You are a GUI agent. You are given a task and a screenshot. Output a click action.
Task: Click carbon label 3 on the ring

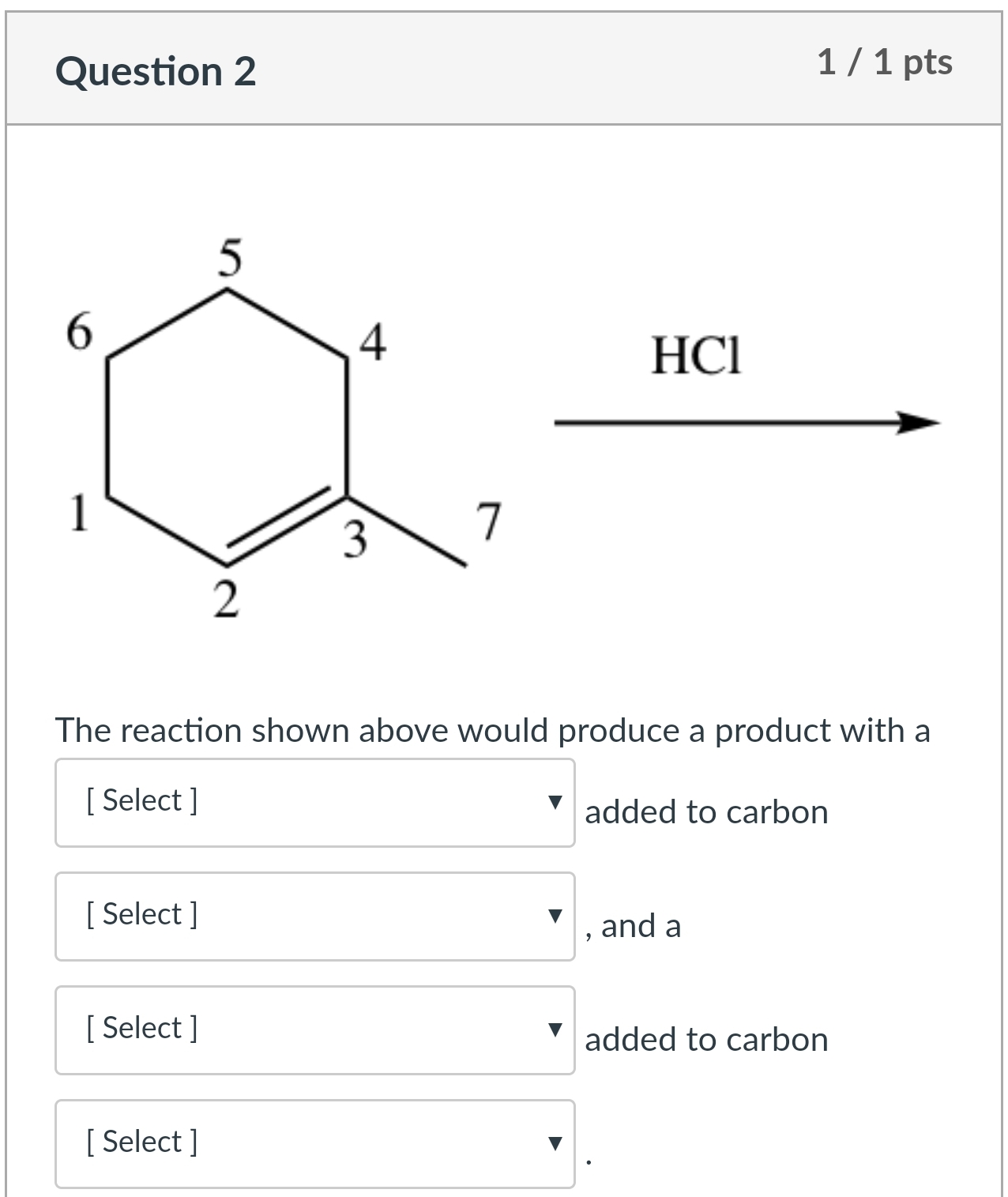pyautogui.click(x=355, y=540)
